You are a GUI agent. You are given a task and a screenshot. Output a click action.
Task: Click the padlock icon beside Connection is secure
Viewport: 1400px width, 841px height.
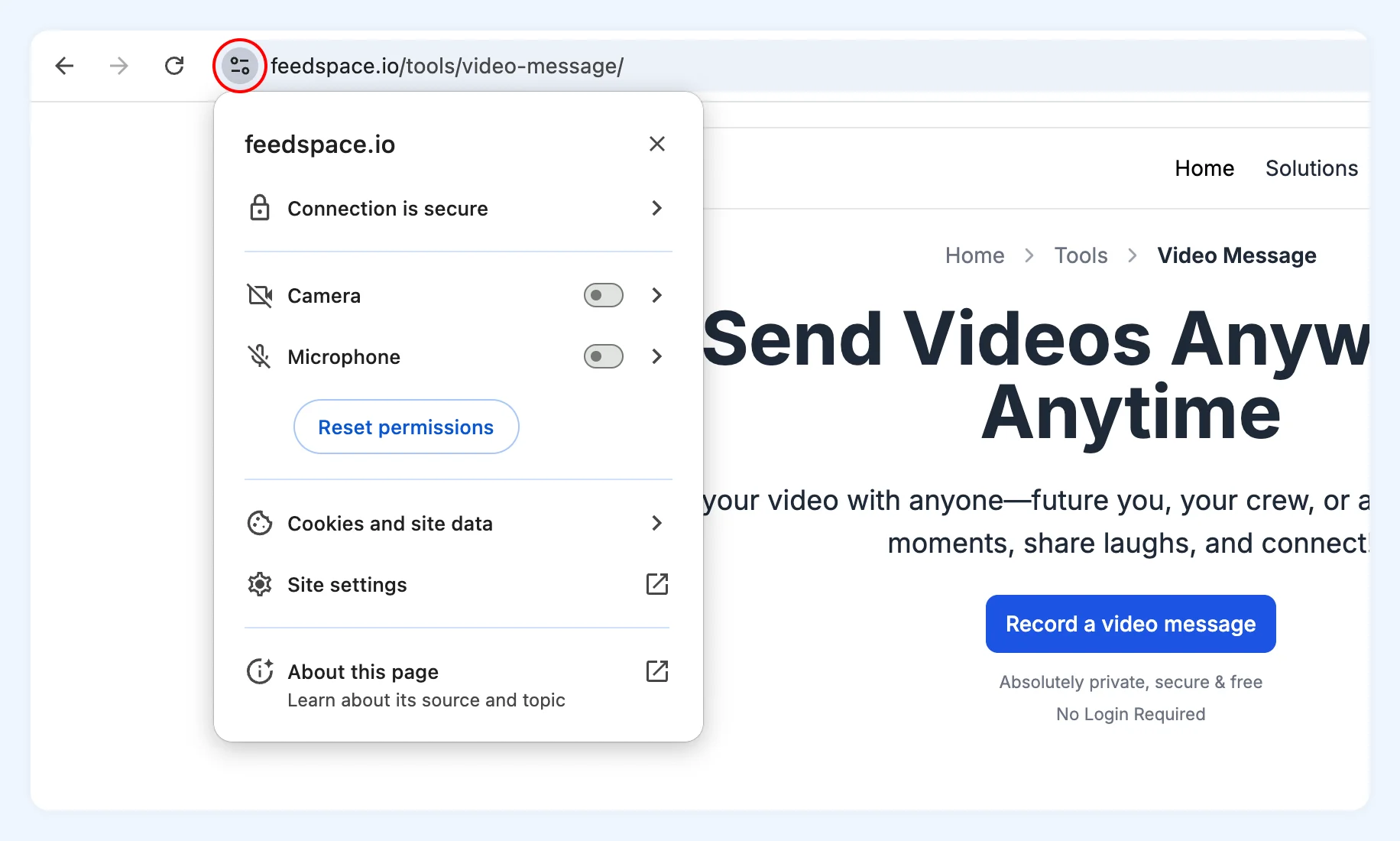pos(260,208)
